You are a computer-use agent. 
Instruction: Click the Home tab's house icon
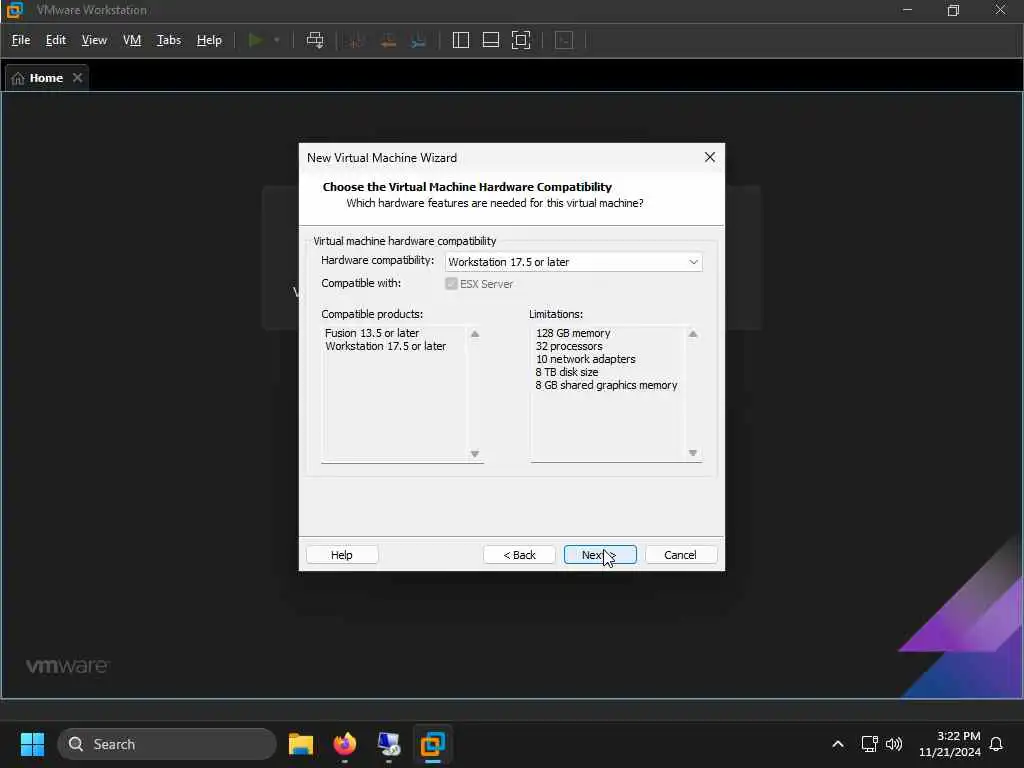point(18,78)
